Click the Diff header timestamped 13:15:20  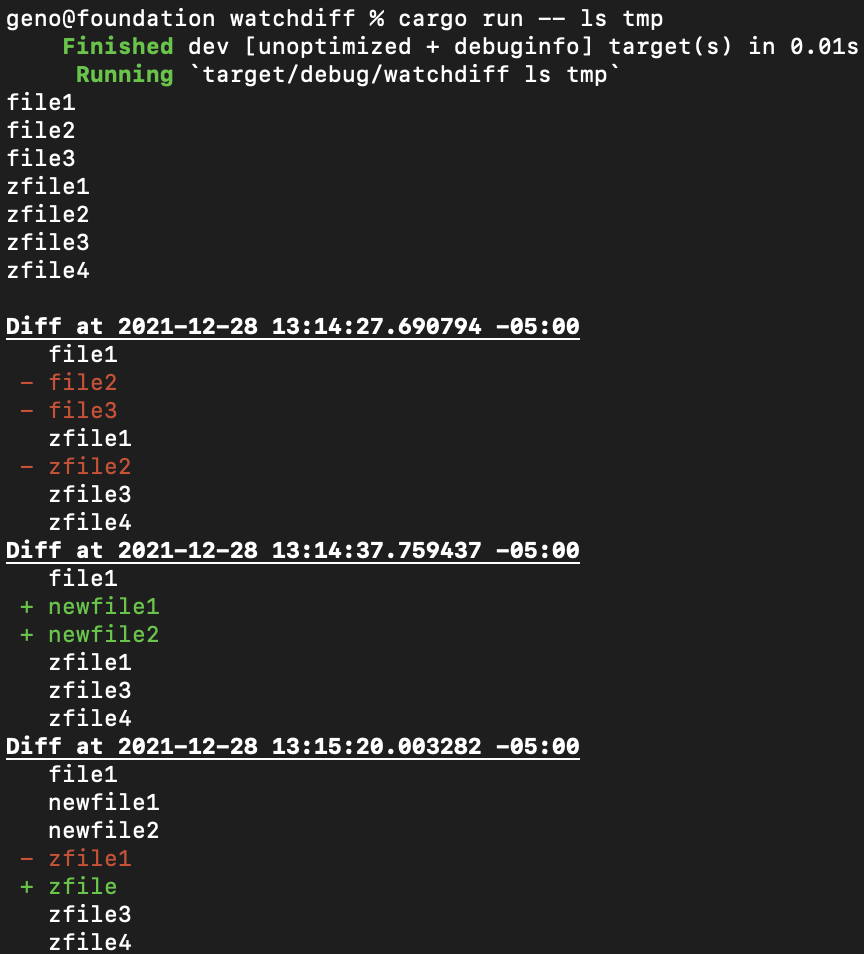tap(293, 746)
